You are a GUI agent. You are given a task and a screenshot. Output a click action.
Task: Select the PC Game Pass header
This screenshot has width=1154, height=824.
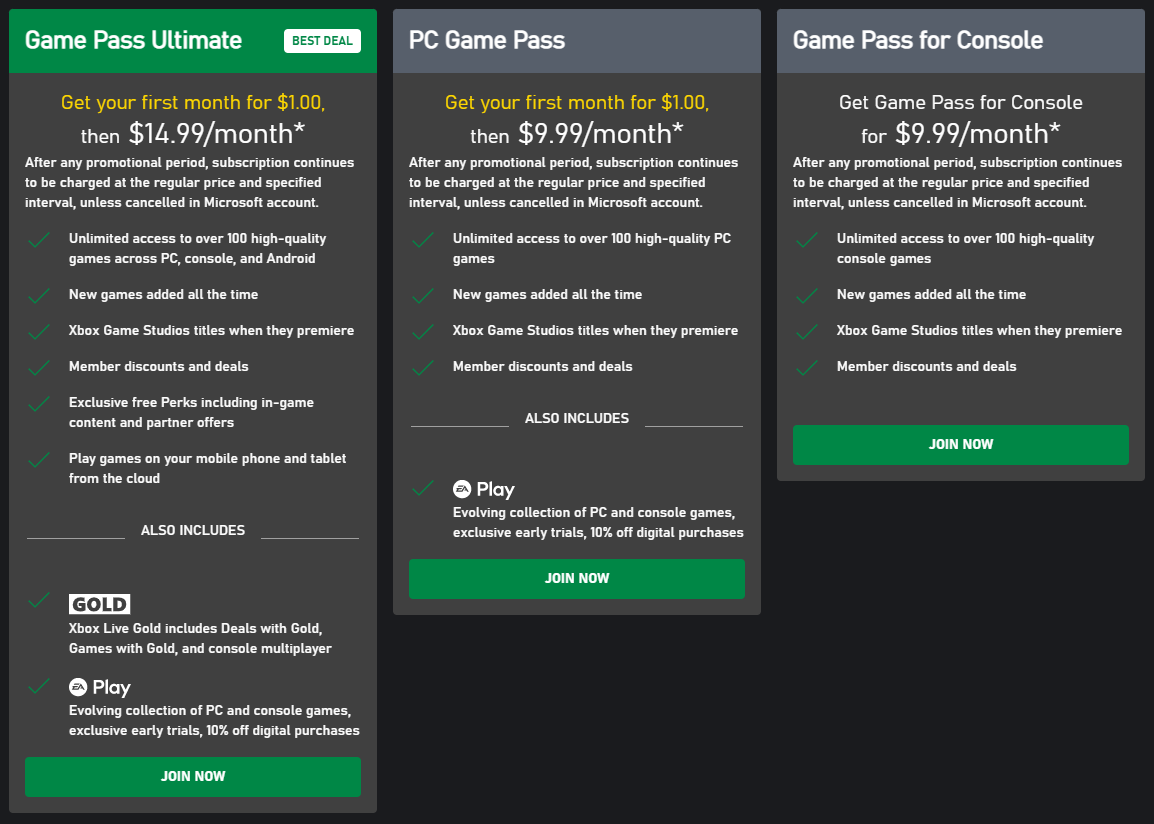[x=487, y=40]
